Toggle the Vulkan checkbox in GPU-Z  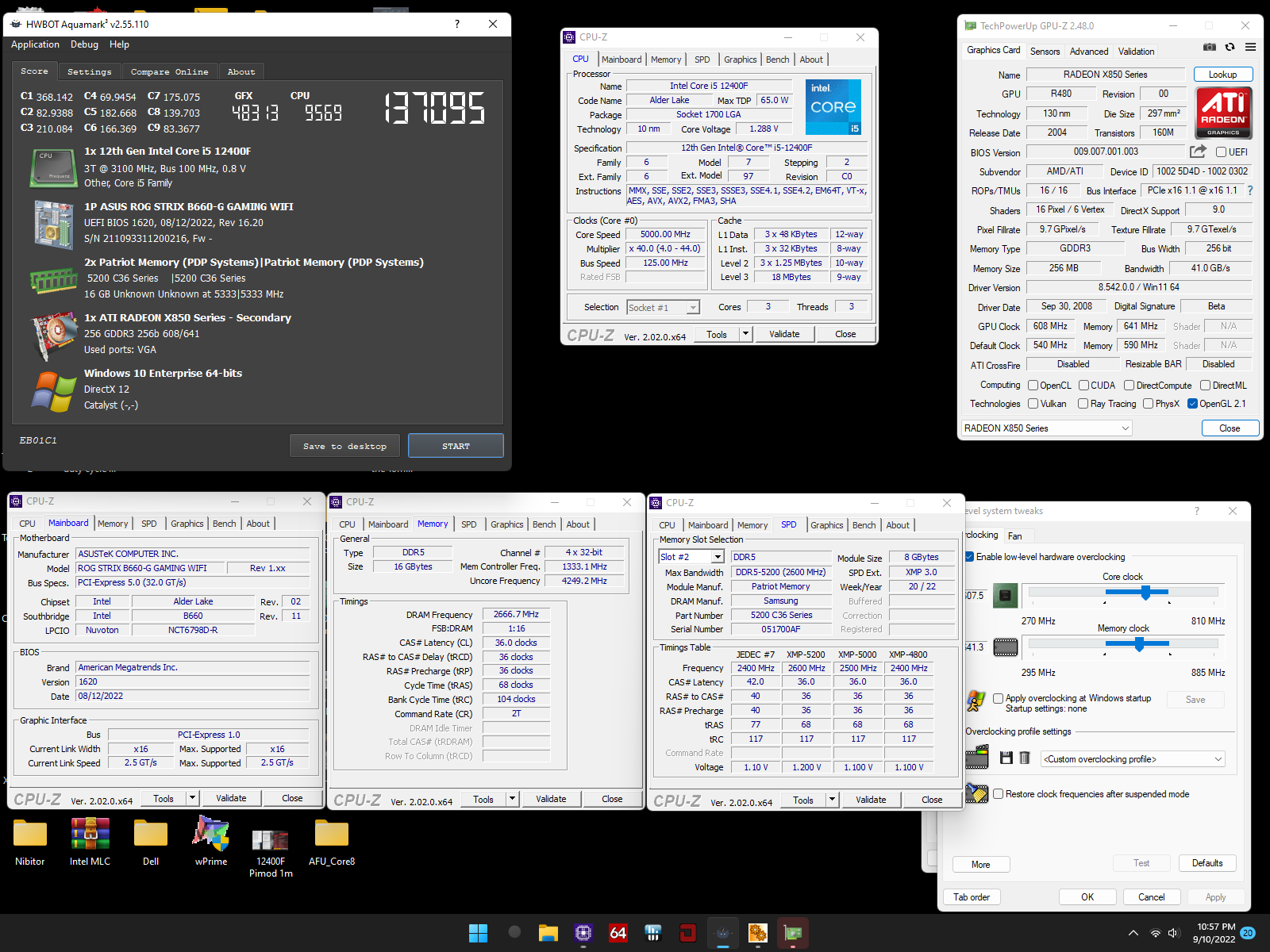tap(1033, 404)
